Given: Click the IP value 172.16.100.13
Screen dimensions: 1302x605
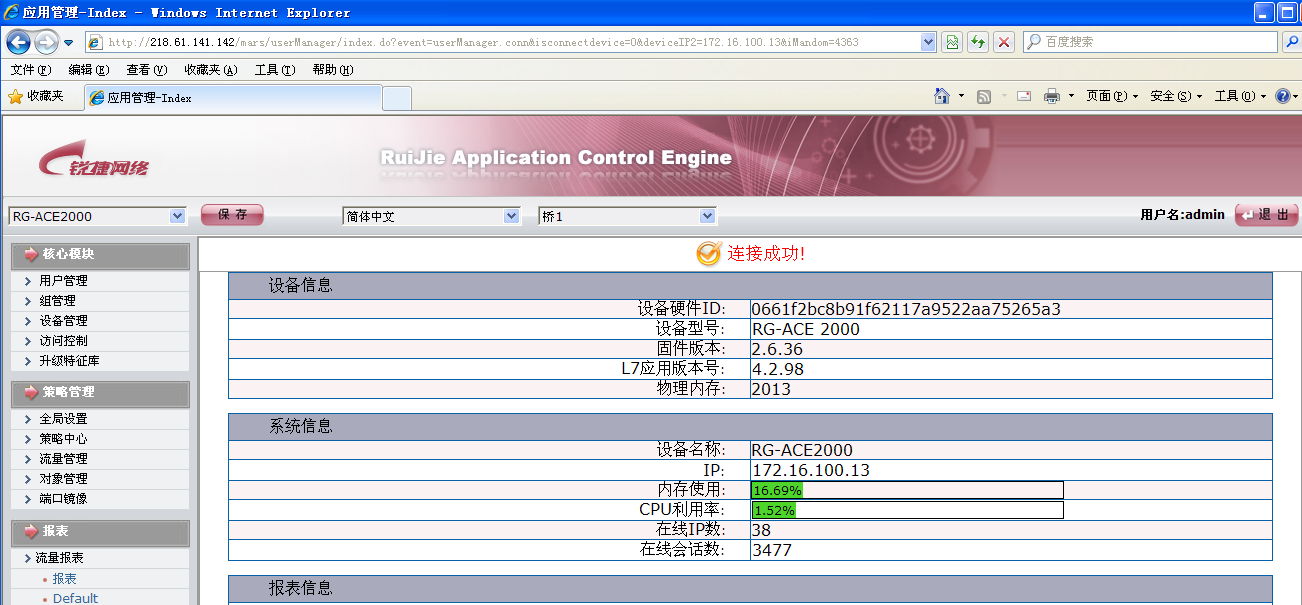Looking at the screenshot, I should (x=811, y=470).
